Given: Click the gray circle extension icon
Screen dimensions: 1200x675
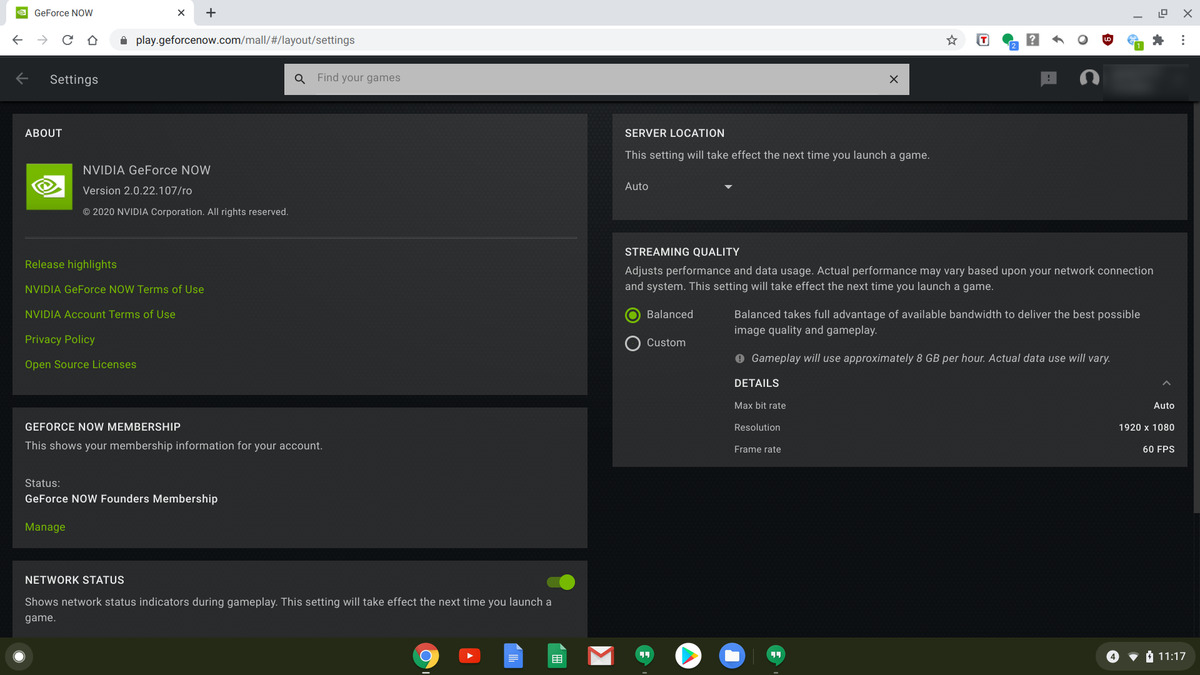Looking at the screenshot, I should point(1082,40).
